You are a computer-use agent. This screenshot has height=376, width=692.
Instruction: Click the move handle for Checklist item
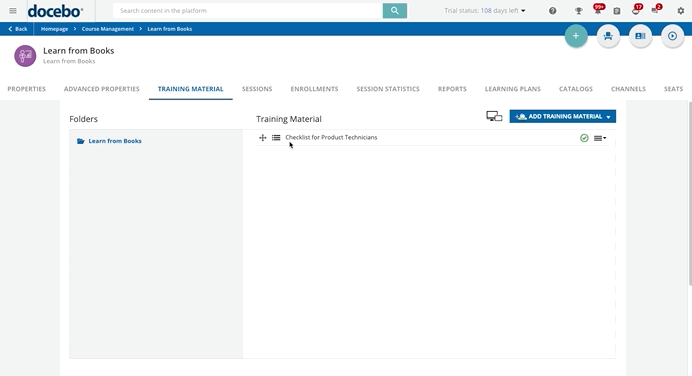[263, 138]
